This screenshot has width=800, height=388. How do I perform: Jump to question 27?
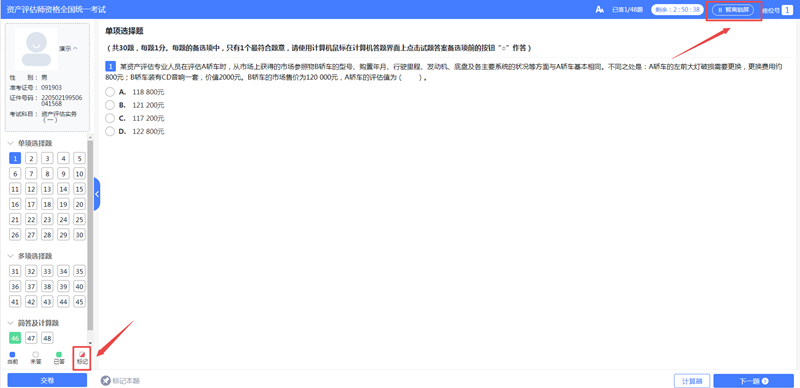pos(31,235)
